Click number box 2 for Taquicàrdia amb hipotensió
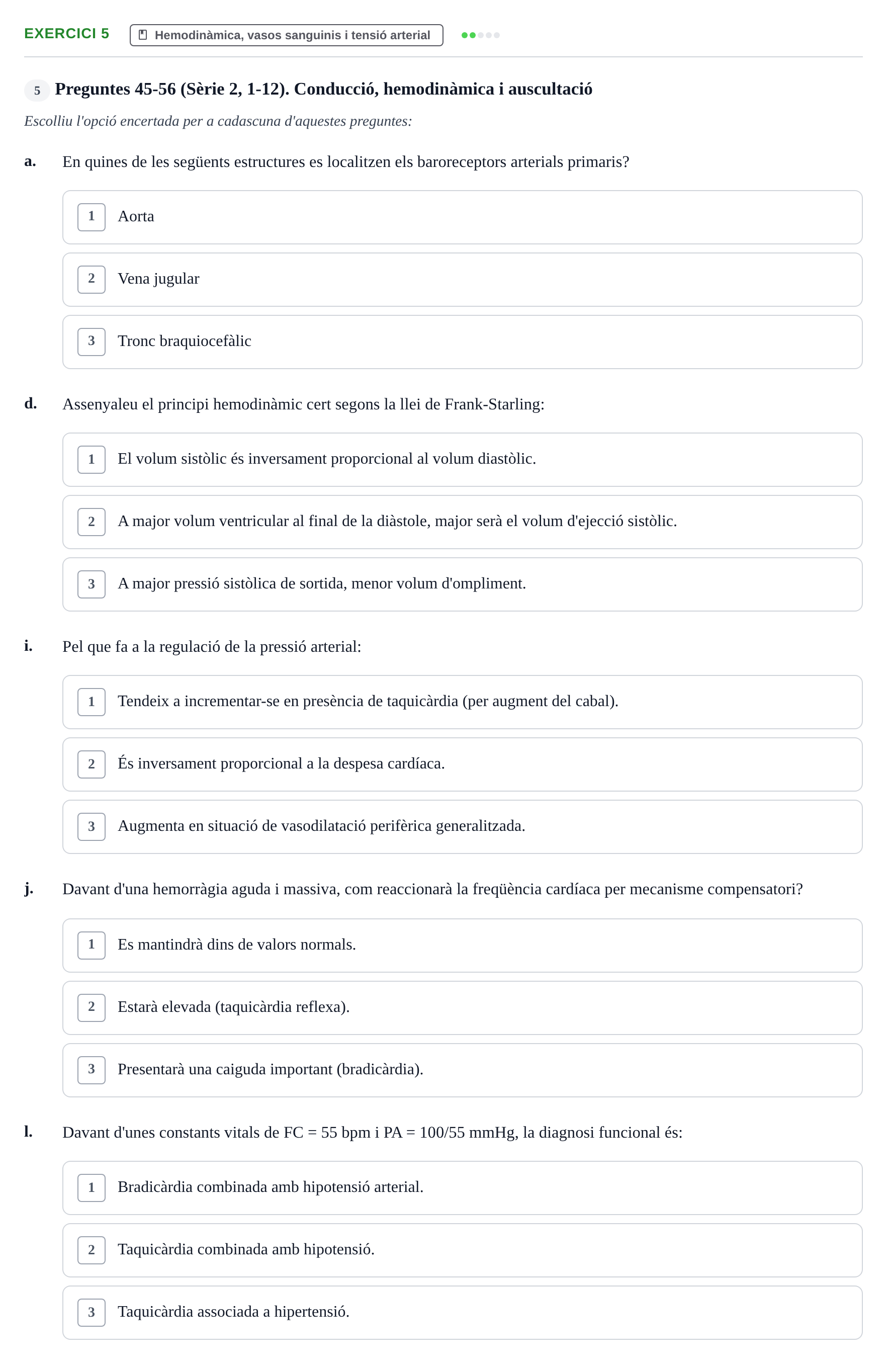887x1372 pixels. coord(92,1249)
